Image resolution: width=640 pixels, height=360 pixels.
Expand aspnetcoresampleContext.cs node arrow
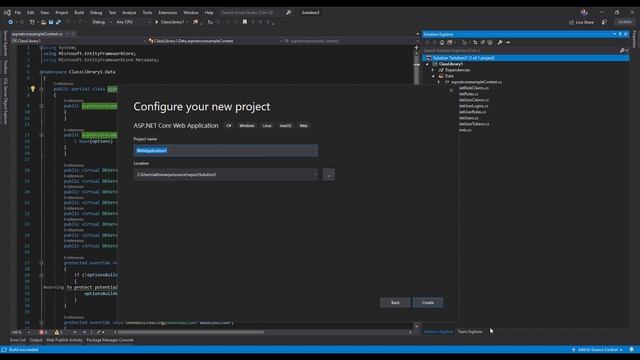click(x=439, y=82)
